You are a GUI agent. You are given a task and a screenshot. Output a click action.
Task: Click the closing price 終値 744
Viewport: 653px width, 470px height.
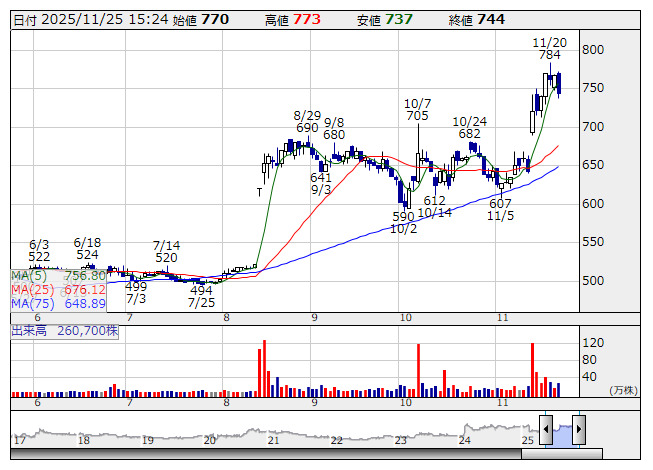click(477, 20)
